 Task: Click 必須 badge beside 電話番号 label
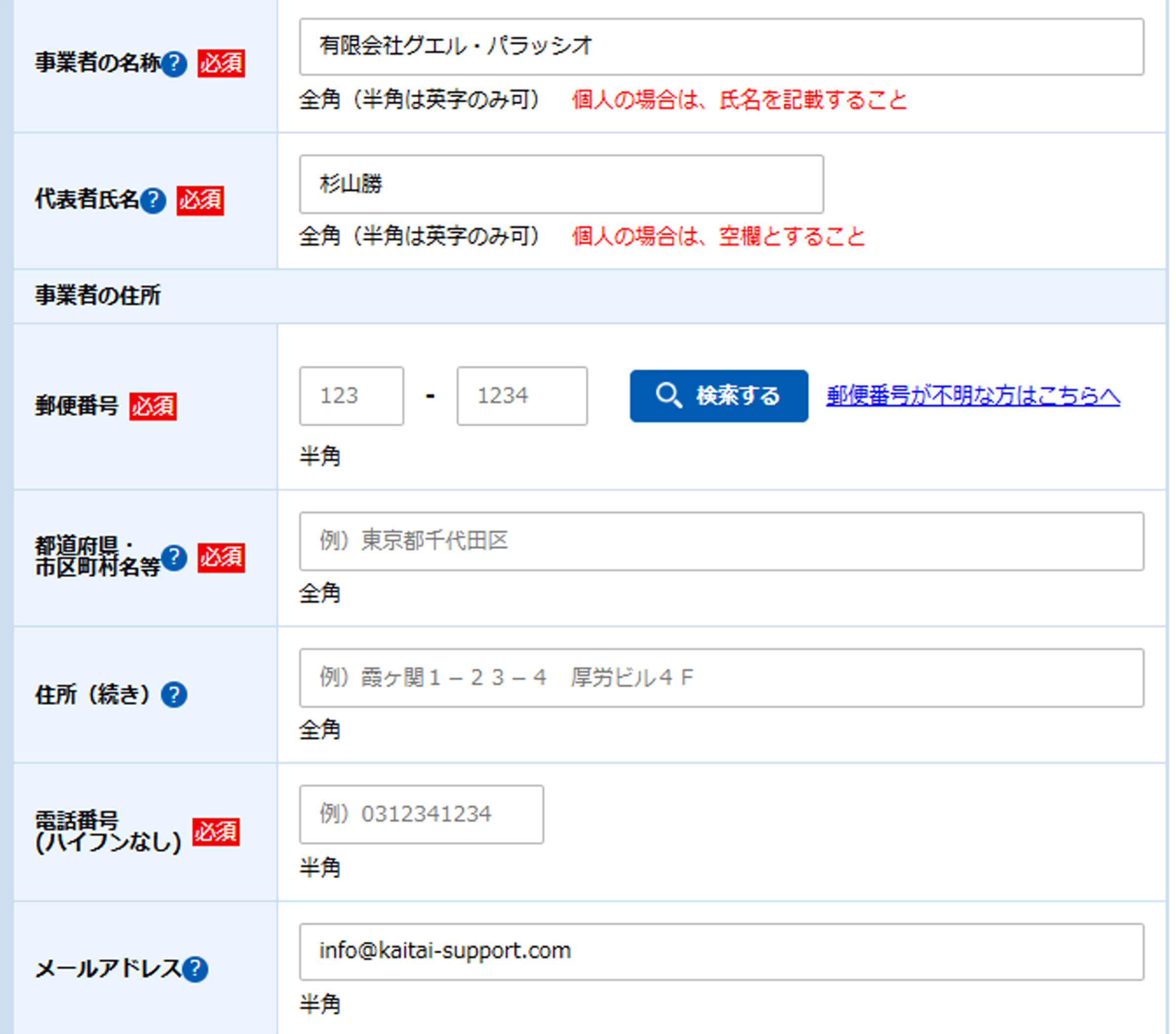(215, 831)
